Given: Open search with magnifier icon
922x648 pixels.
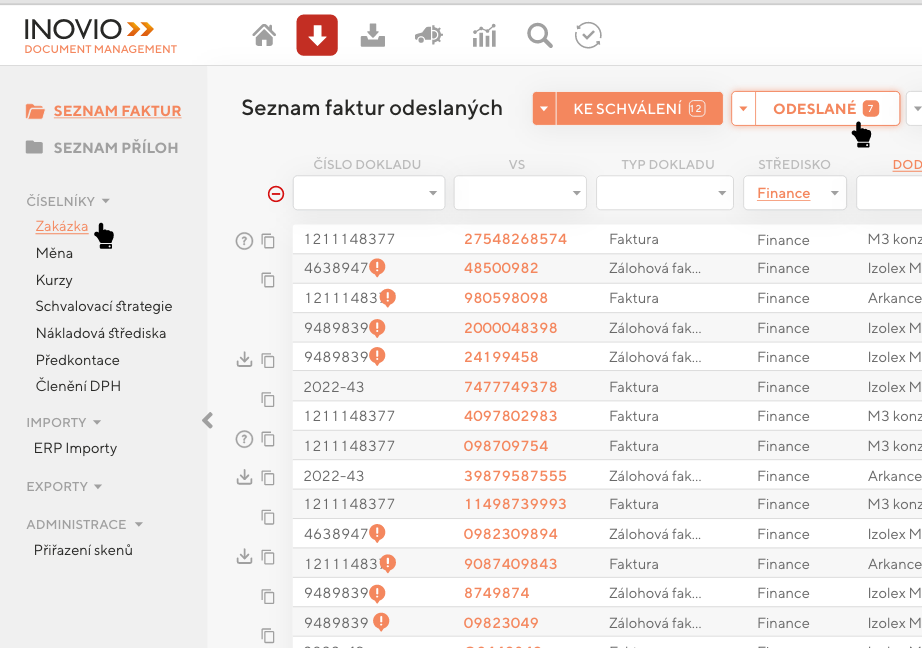Looking at the screenshot, I should (540, 36).
